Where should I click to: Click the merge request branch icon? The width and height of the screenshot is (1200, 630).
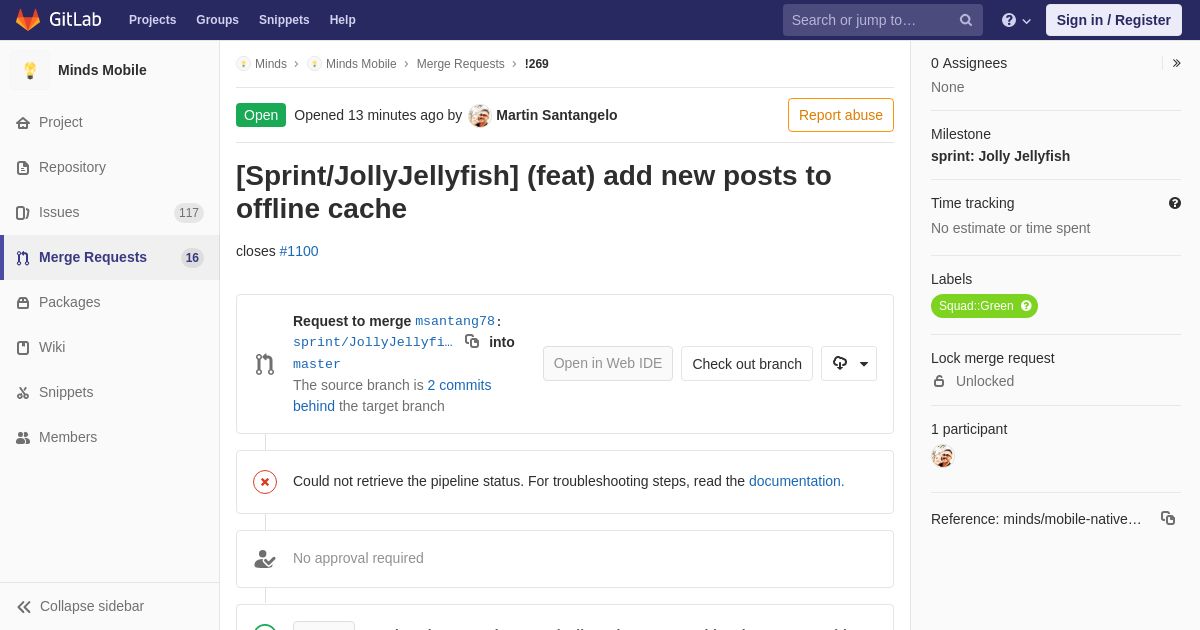[265, 364]
